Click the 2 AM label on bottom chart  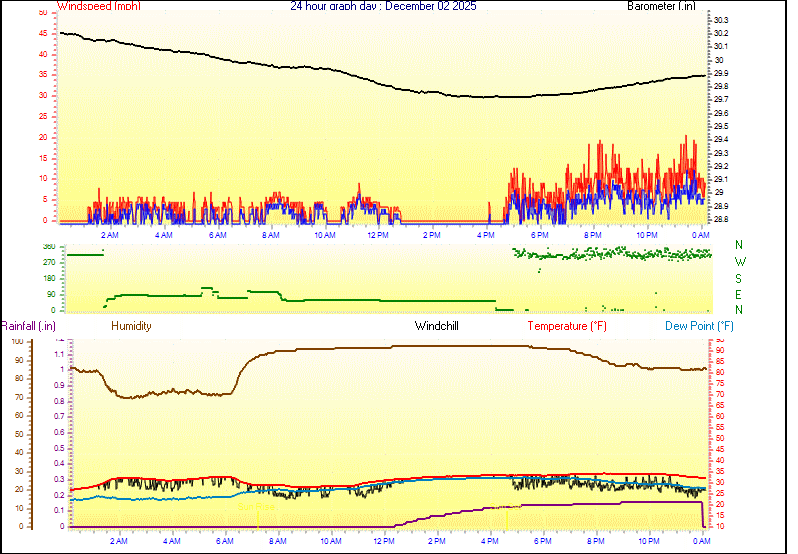tap(118, 541)
